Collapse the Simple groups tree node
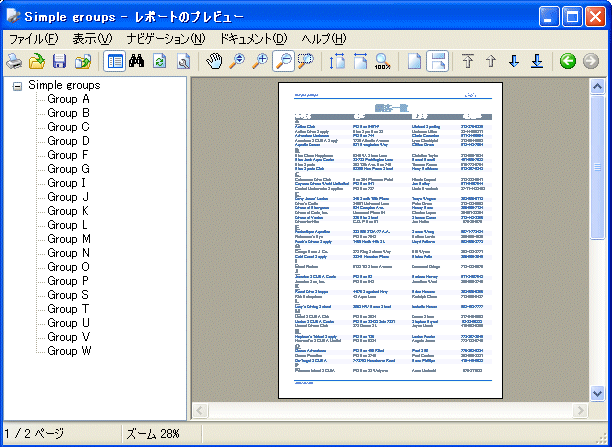Image resolution: width=612 pixels, height=447 pixels. pos(17,86)
